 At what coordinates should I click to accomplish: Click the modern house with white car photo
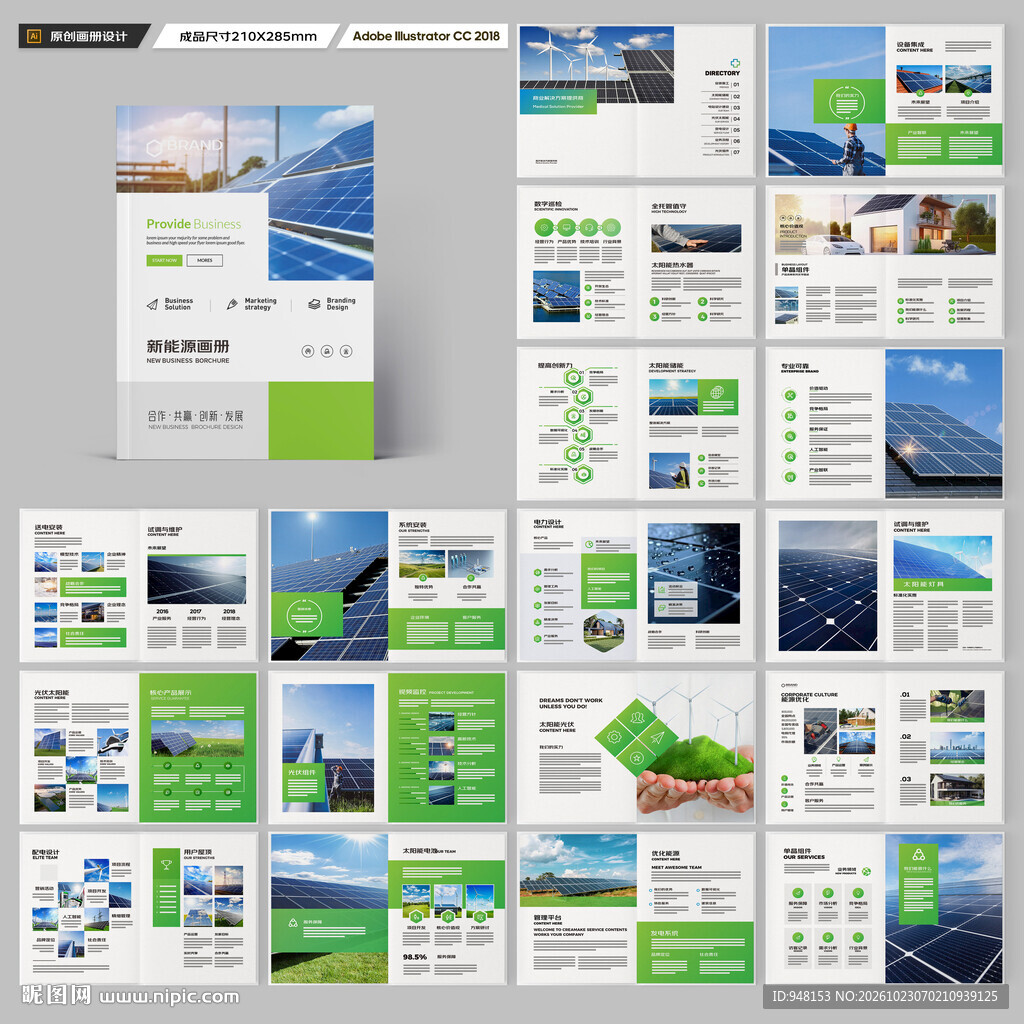coord(886,225)
